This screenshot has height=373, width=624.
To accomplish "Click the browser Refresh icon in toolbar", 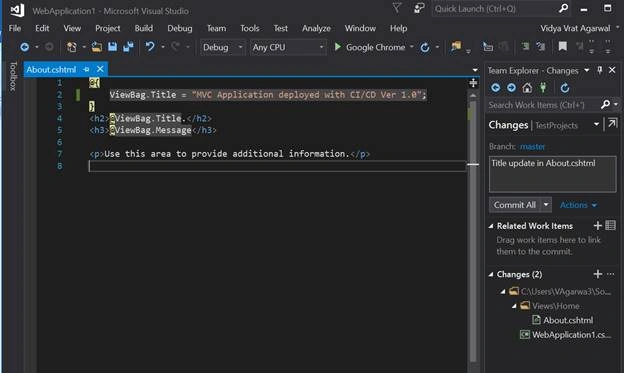I will pos(425,47).
